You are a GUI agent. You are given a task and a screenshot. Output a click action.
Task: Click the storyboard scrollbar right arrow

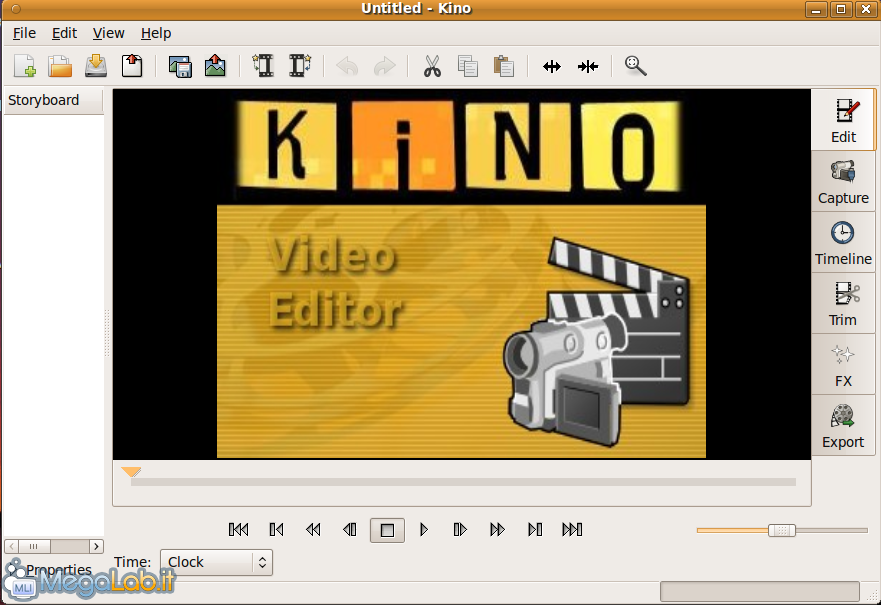[x=97, y=546]
